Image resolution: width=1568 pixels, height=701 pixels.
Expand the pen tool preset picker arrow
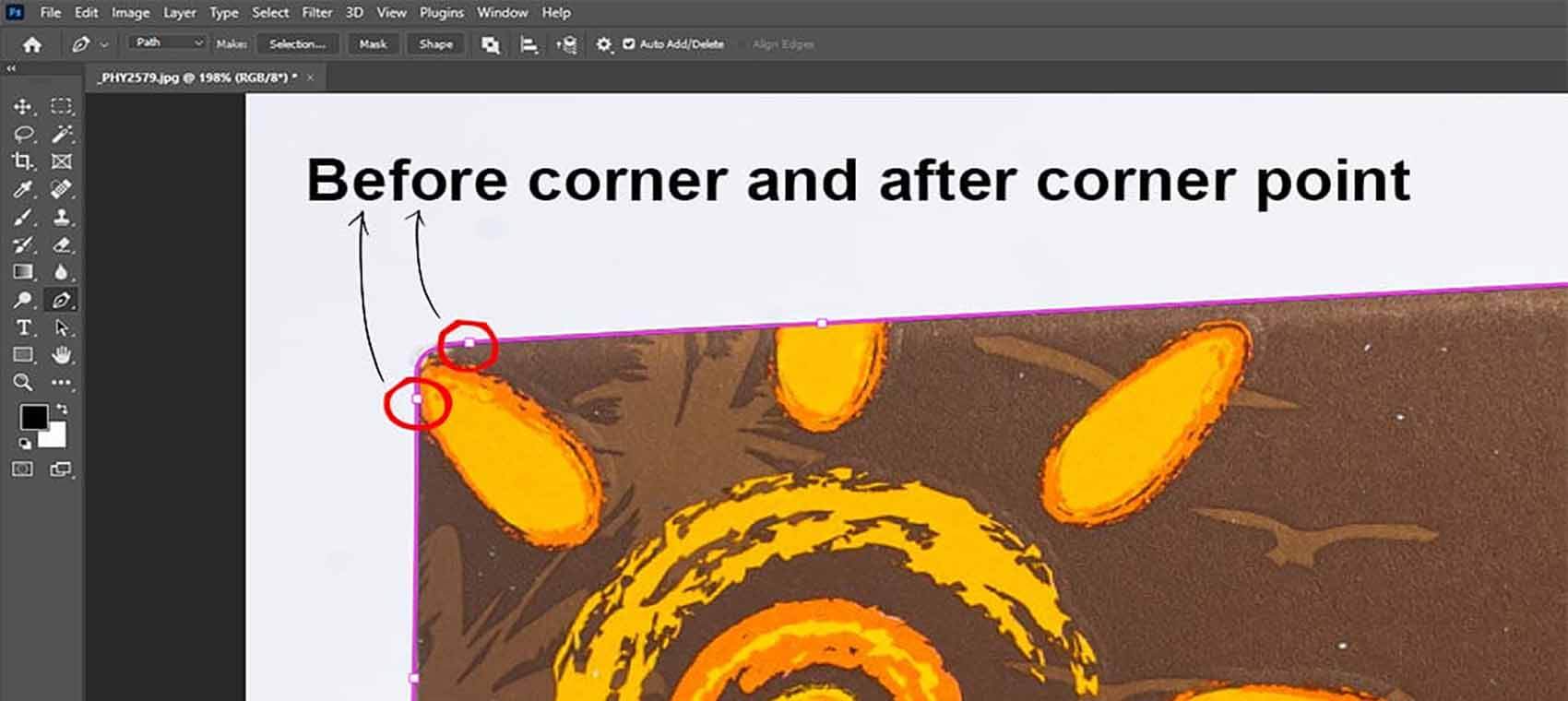(104, 44)
